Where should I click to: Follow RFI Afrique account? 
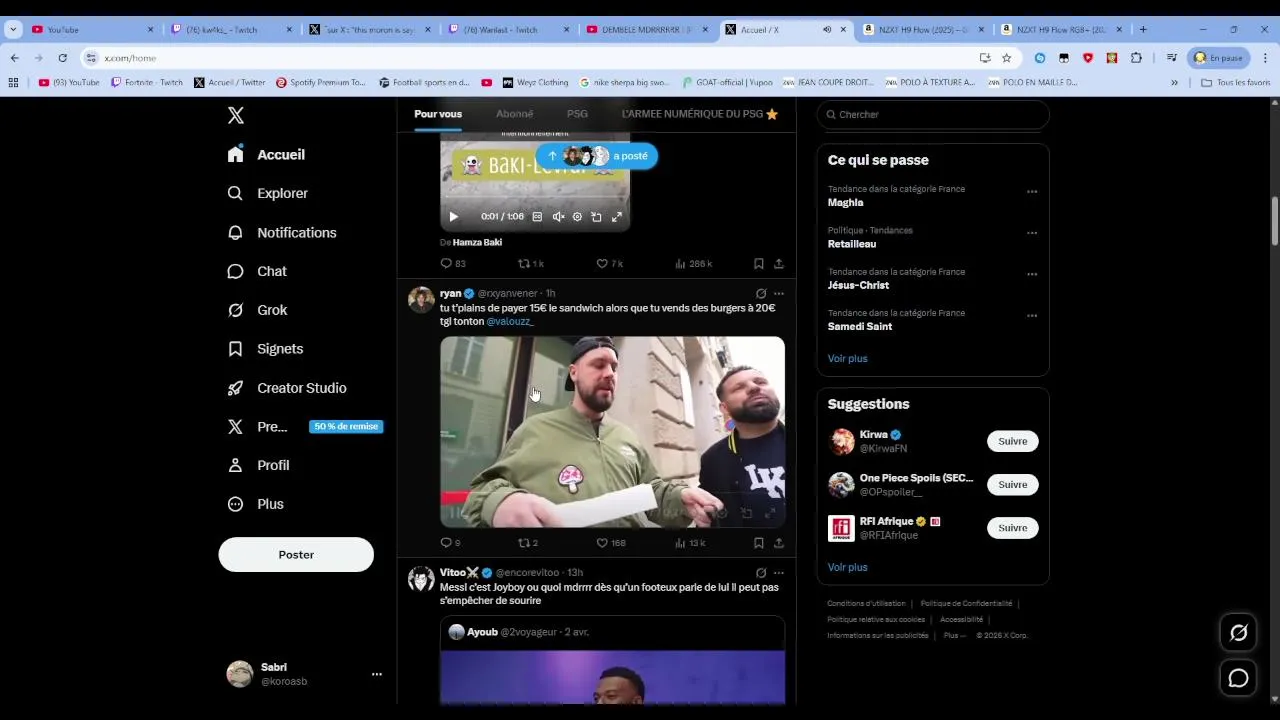pos(1012,528)
